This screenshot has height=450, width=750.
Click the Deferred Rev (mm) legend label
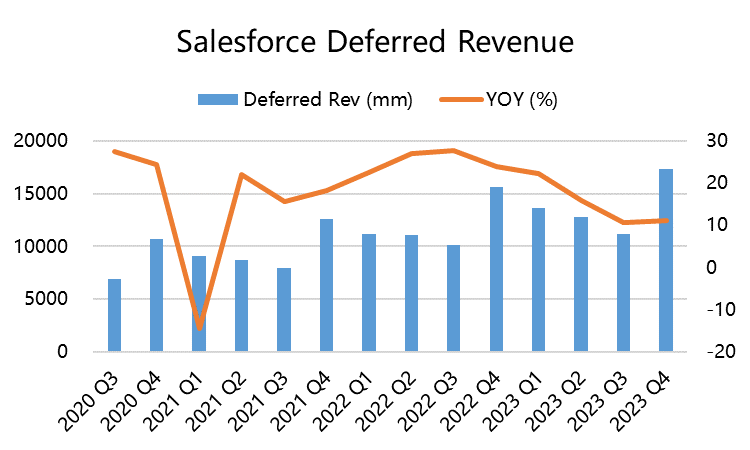pos(328,100)
